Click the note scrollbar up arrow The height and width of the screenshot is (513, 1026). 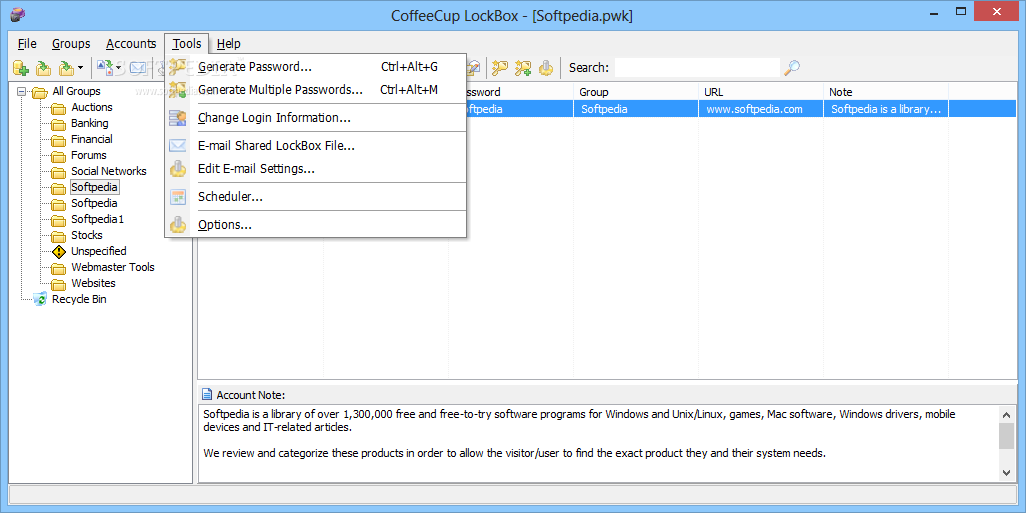click(x=1006, y=414)
